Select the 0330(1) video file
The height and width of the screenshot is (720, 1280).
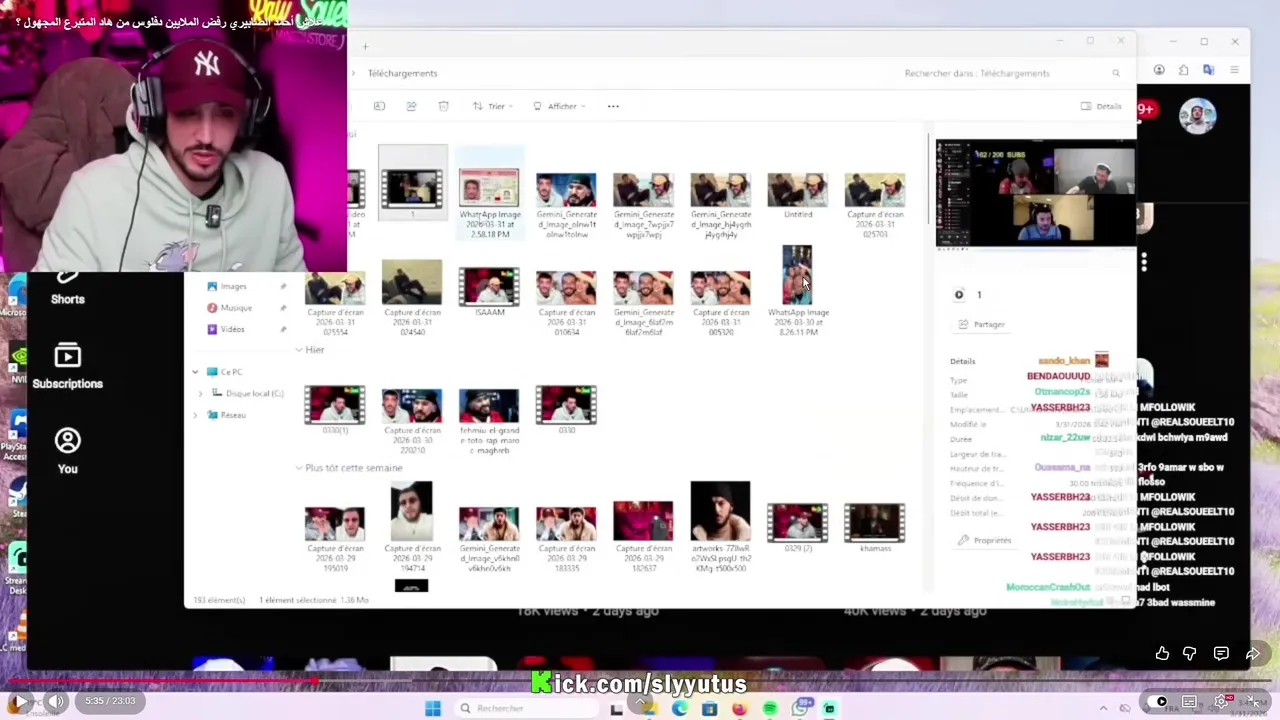pos(335,409)
